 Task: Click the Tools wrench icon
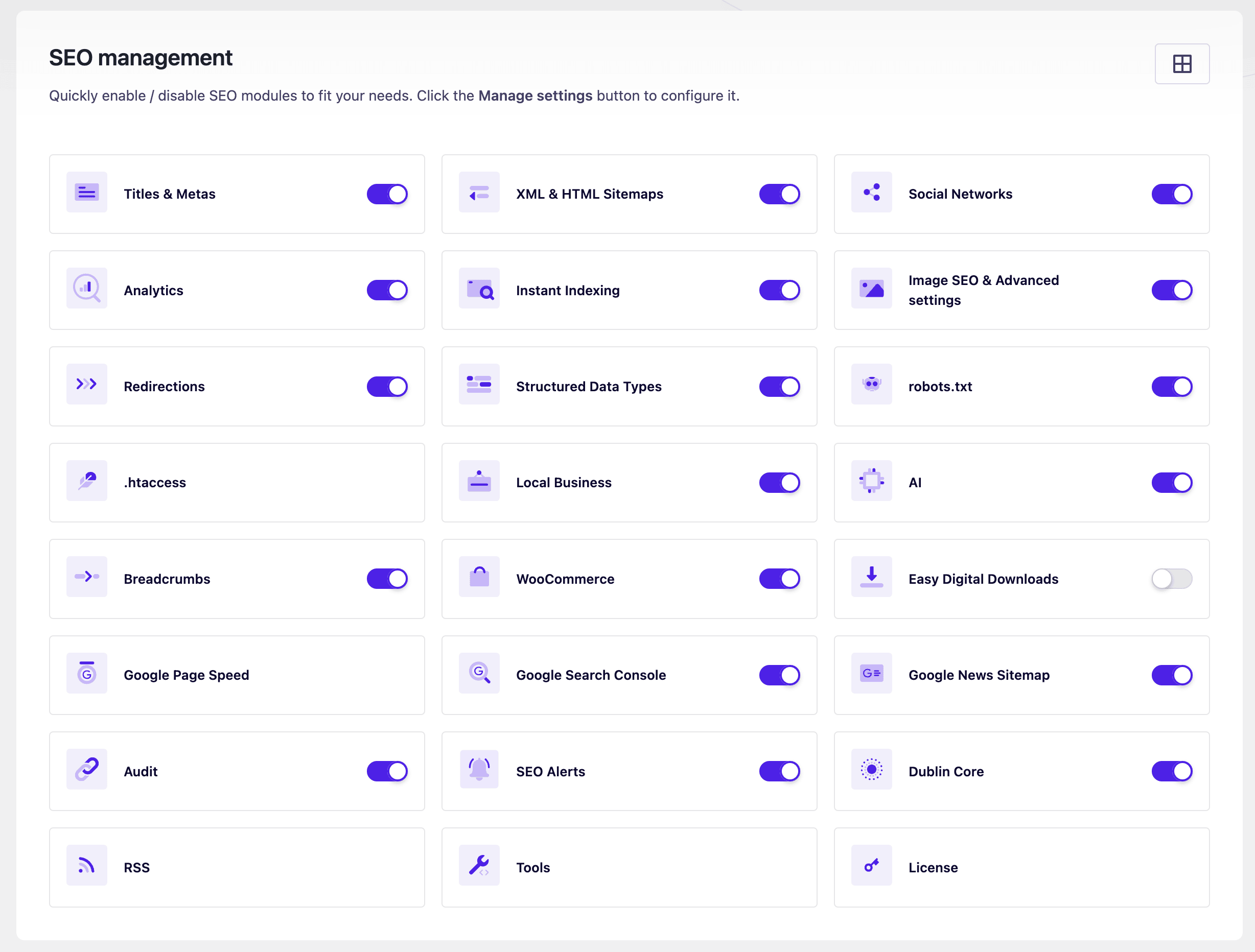pos(479,865)
